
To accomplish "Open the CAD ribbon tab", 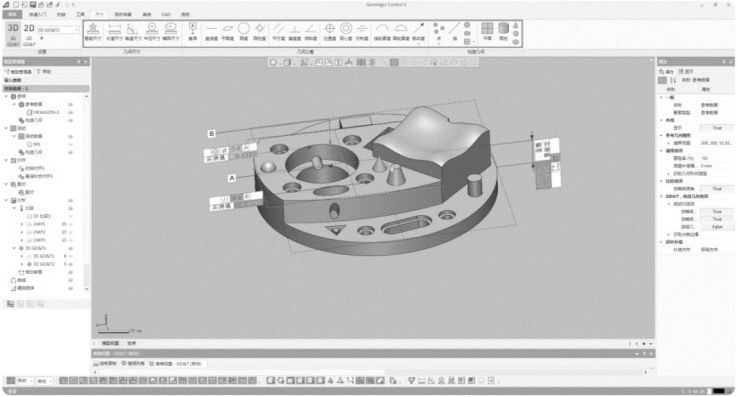I will [x=166, y=15].
